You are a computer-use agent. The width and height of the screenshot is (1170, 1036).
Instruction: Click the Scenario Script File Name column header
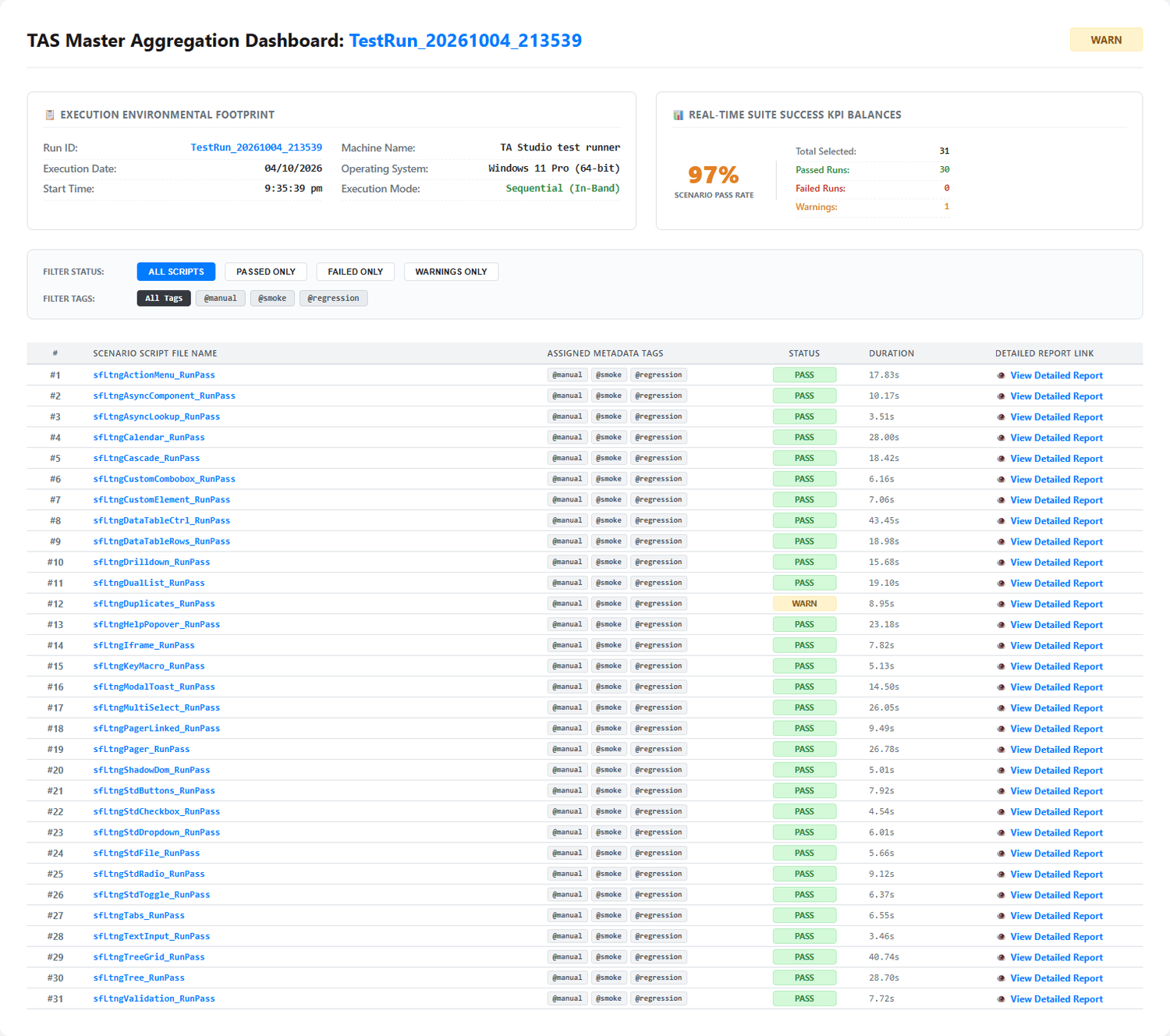pyautogui.click(x=155, y=353)
